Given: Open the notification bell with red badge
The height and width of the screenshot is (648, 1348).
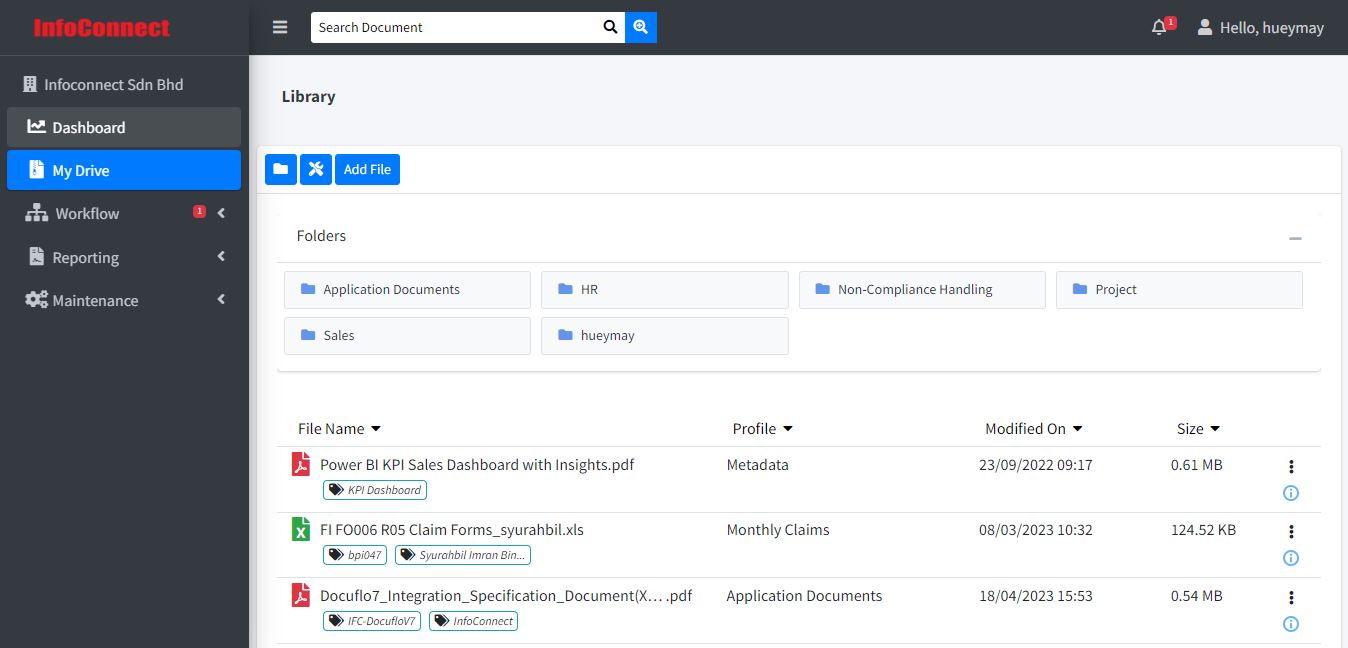Looking at the screenshot, I should tap(1160, 27).
